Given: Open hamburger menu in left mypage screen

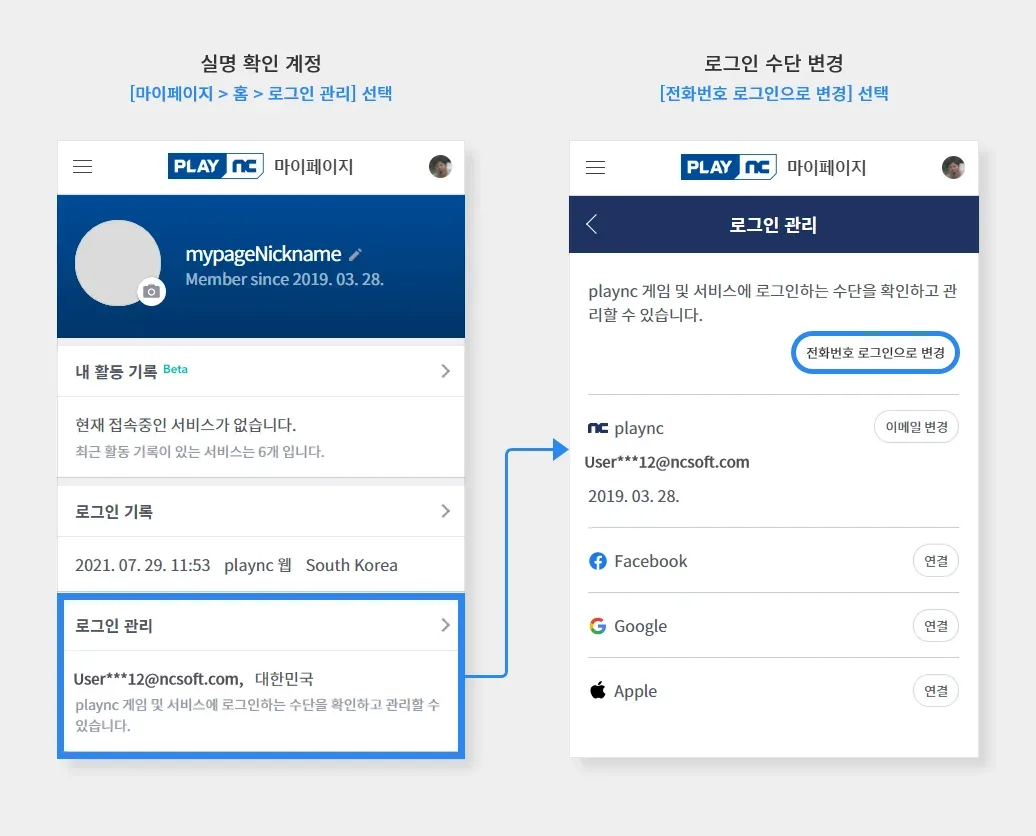Looking at the screenshot, I should coord(83,167).
